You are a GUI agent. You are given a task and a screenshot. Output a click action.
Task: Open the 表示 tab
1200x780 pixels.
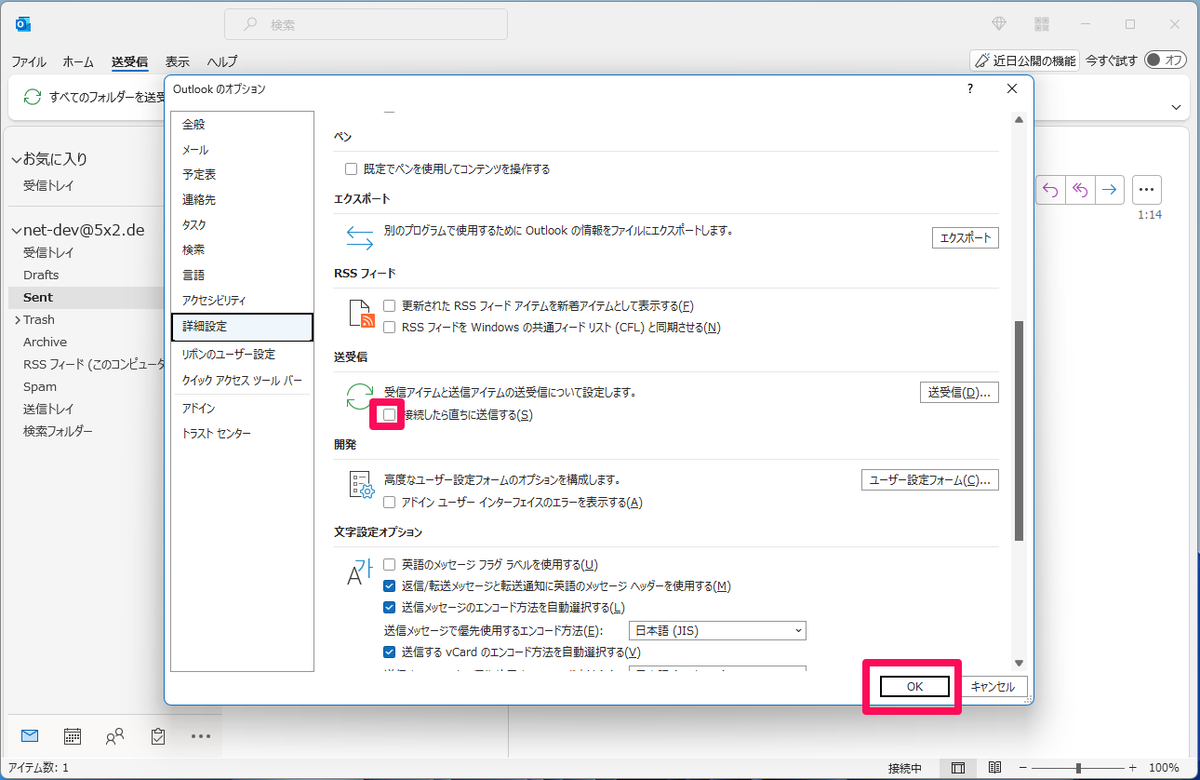click(177, 61)
